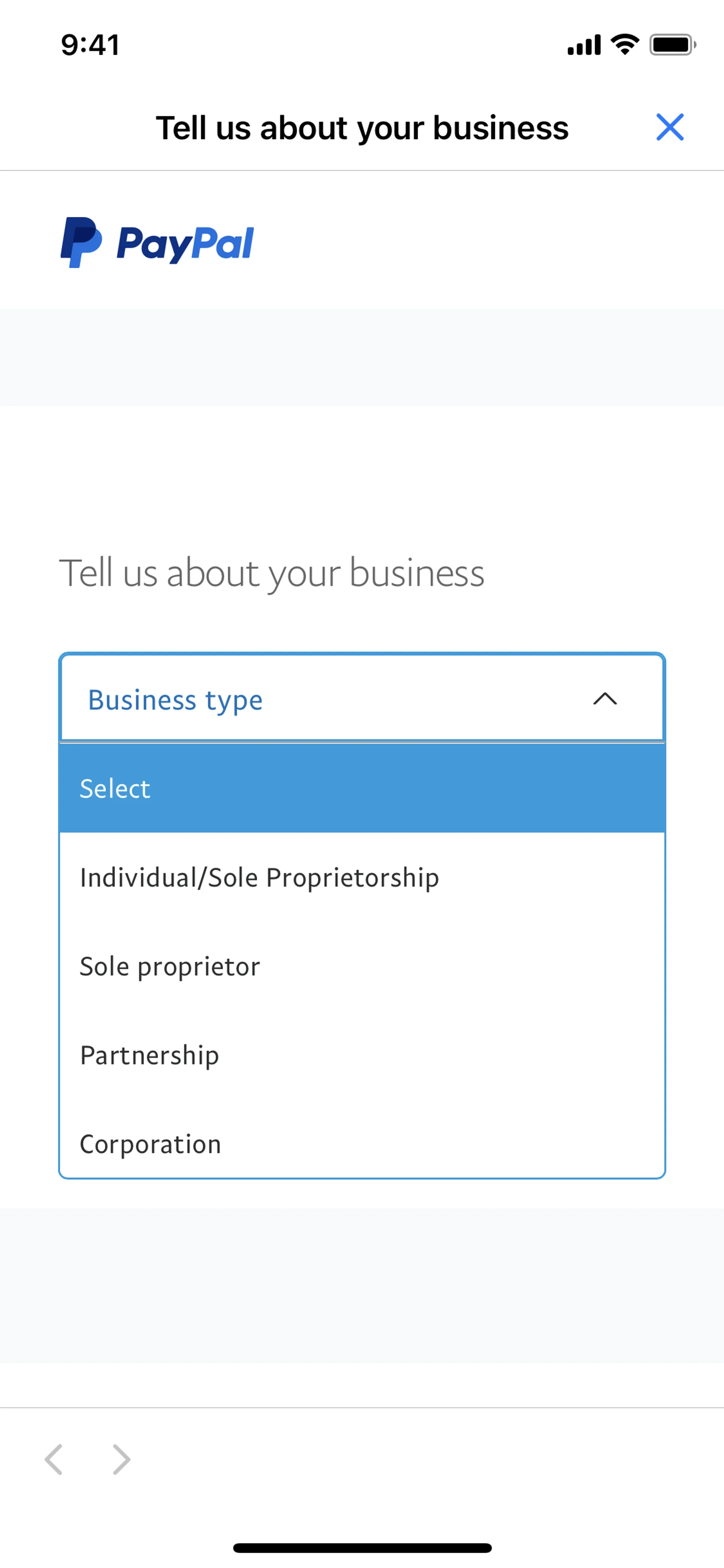Viewport: 724px width, 1568px height.
Task: Tap the large gray page heading
Action: point(271,573)
